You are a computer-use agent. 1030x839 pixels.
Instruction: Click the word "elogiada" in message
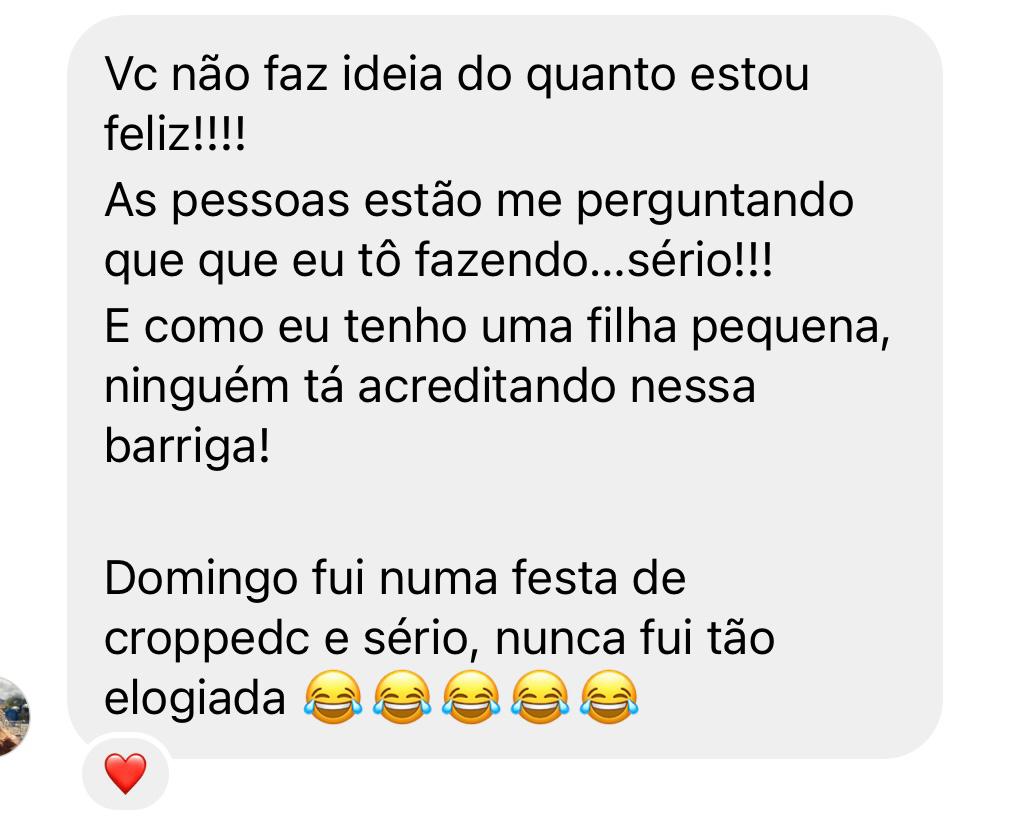click(195, 699)
